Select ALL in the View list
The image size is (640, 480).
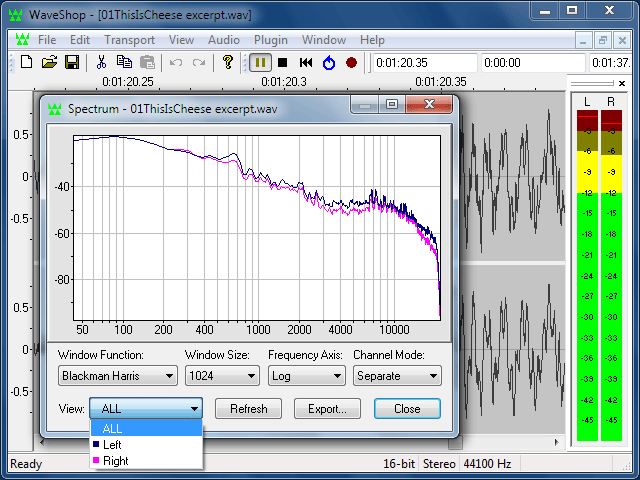point(147,428)
